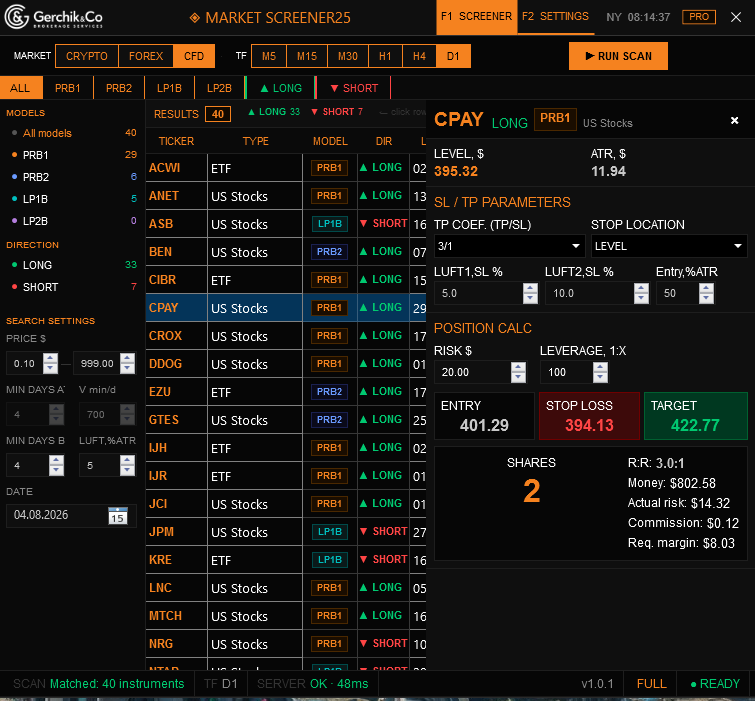
Task: Click the FULL status bar entry
Action: coord(651,684)
